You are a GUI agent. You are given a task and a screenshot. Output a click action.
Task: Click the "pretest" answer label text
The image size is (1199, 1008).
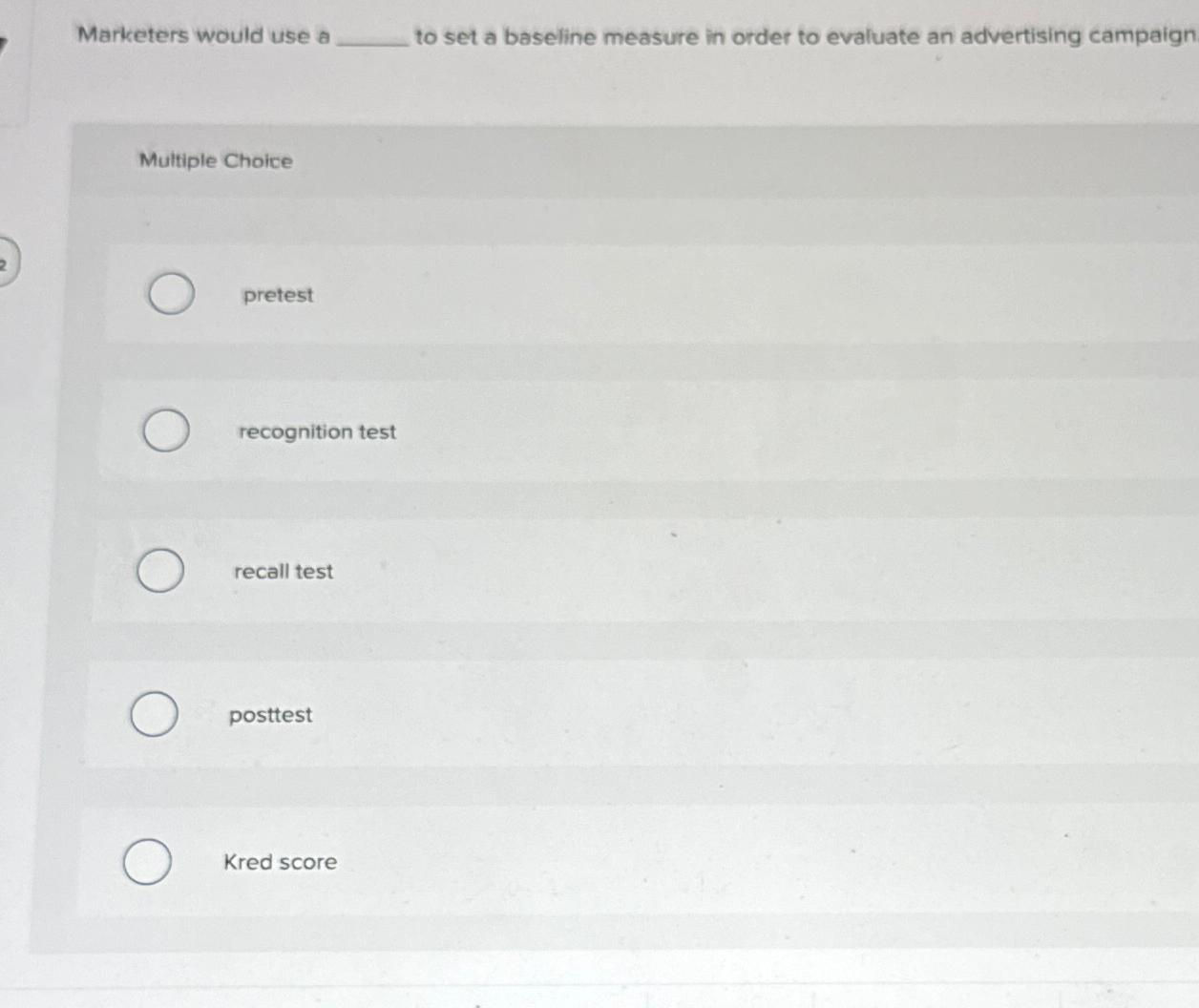[278, 296]
